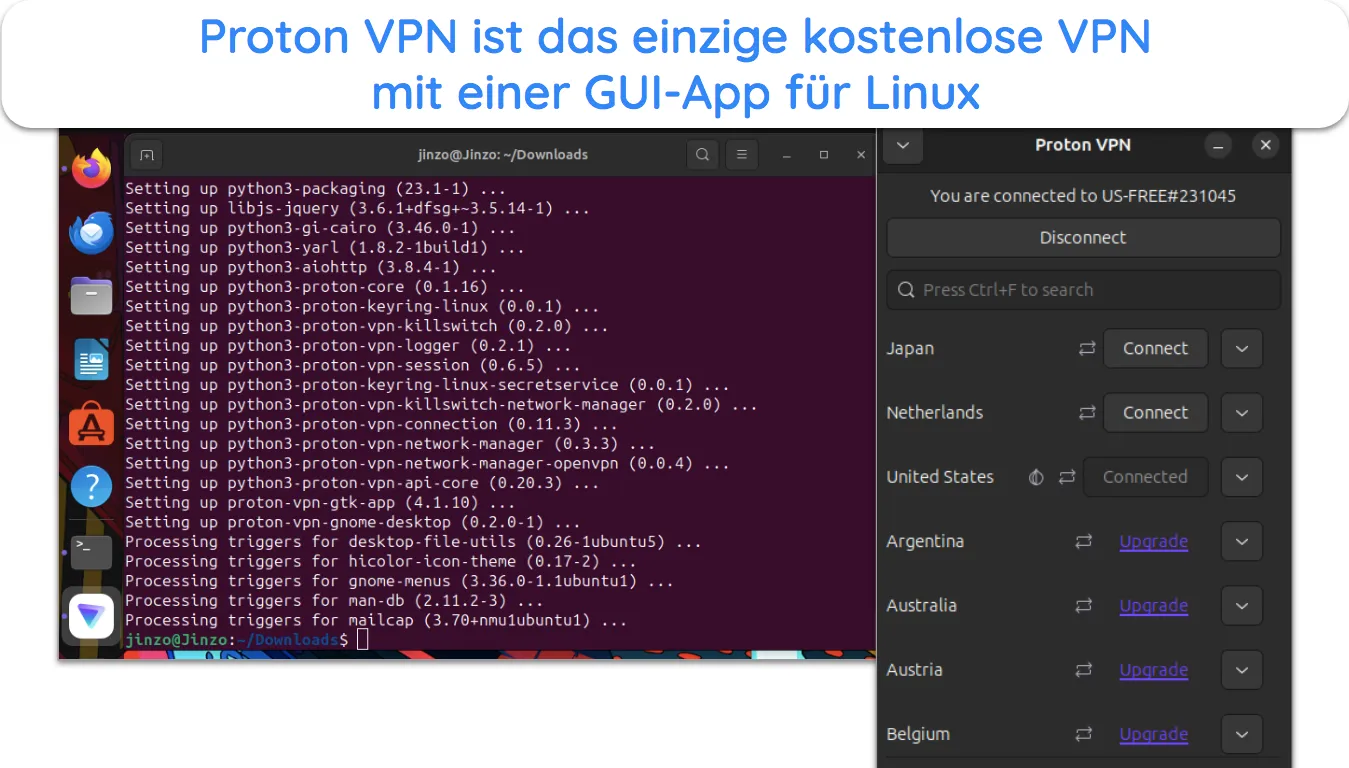Open Ubuntu Software store icon
The height and width of the screenshot is (768, 1349).
(91, 424)
